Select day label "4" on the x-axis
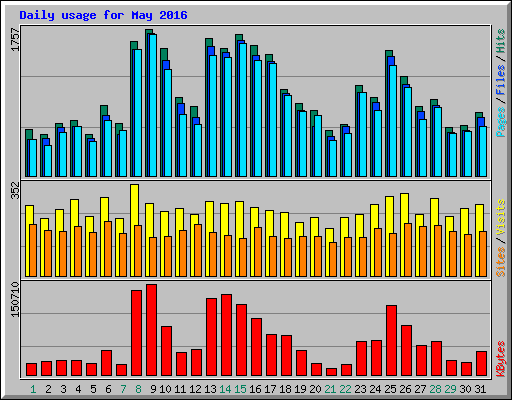The height and width of the screenshot is (400, 512). pos(78,389)
